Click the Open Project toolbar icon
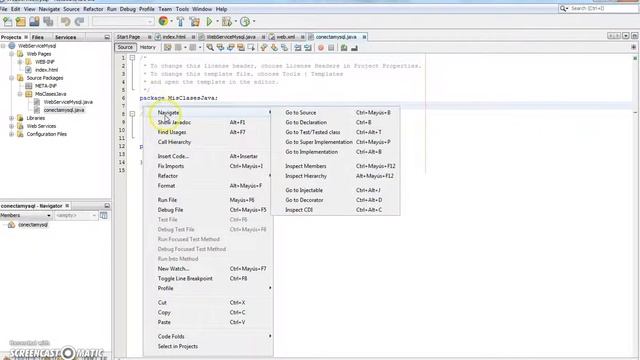The image size is (640, 360). click(x=34, y=22)
